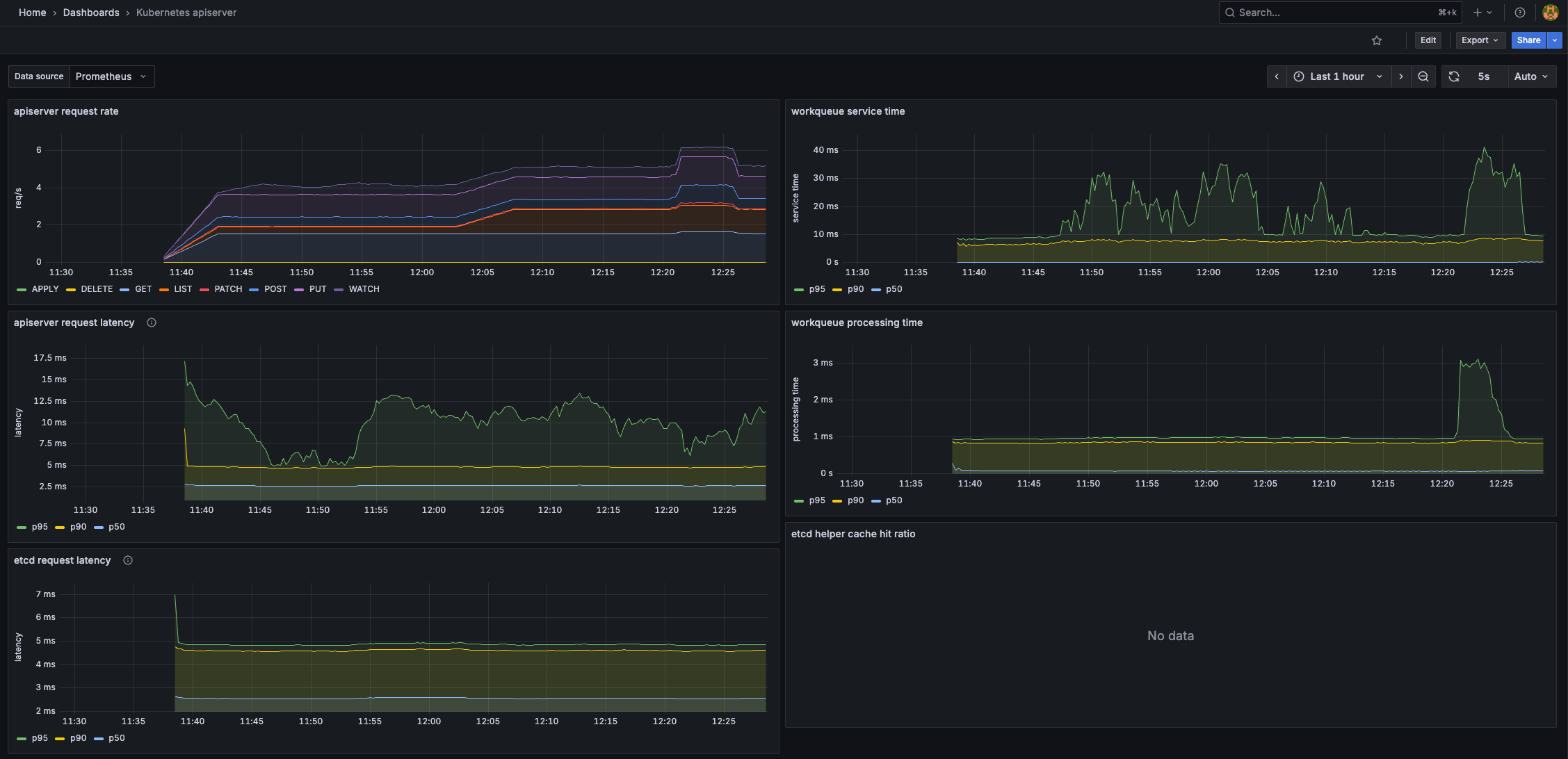Show info for etcd request latency panel
Viewport: 1568px width, 759px height.
[x=128, y=560]
